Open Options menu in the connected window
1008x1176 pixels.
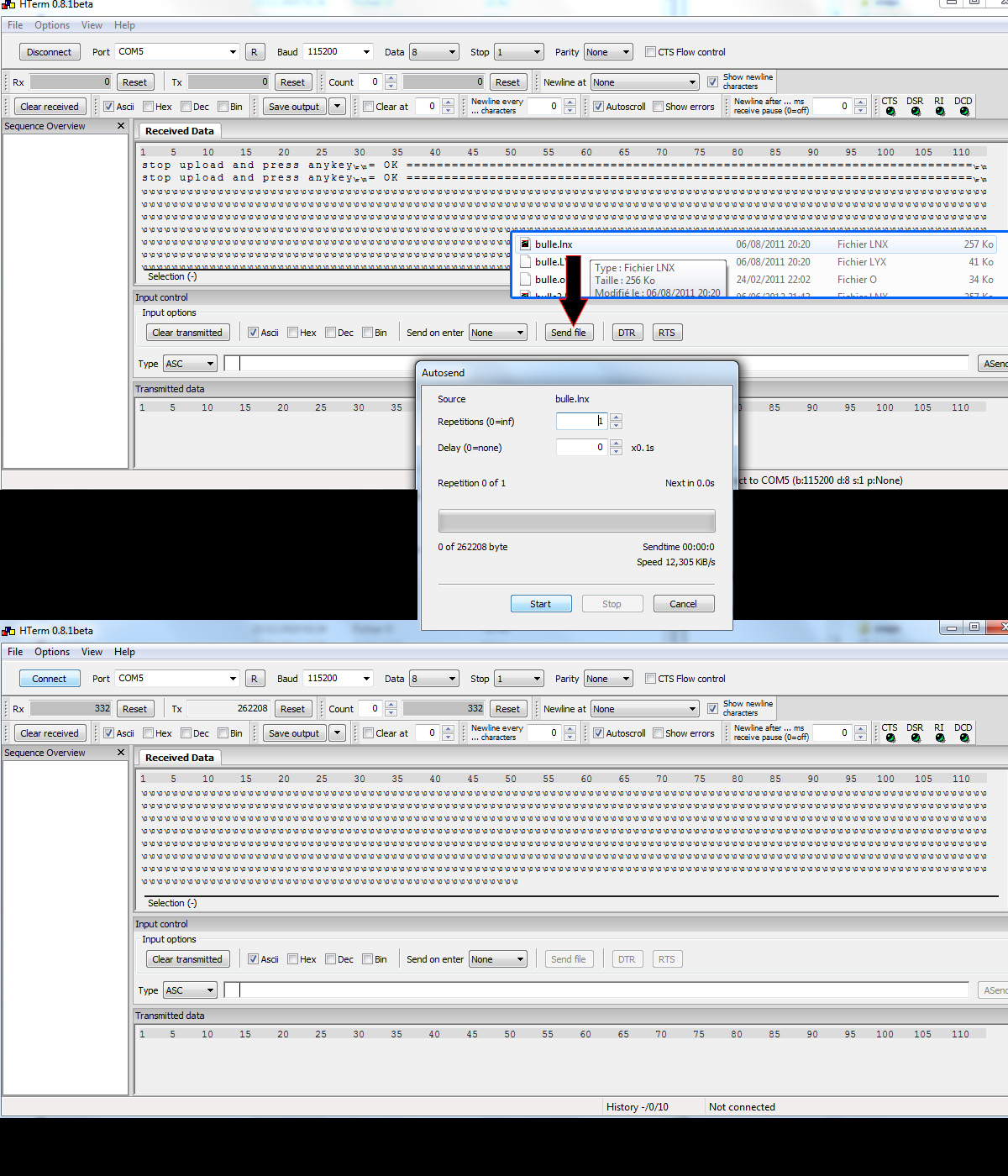(x=52, y=25)
